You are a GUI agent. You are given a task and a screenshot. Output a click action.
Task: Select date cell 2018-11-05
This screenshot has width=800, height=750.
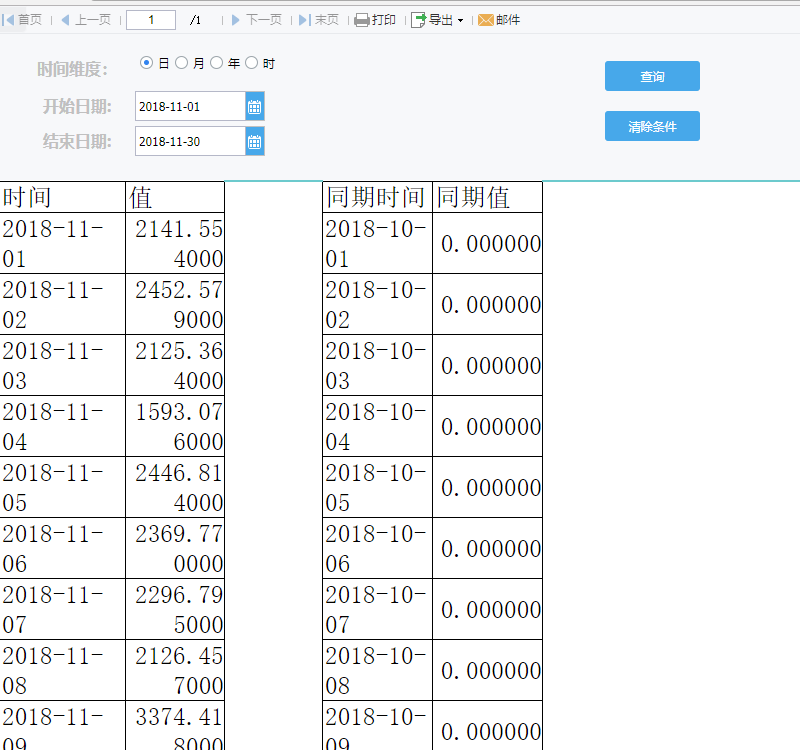63,487
